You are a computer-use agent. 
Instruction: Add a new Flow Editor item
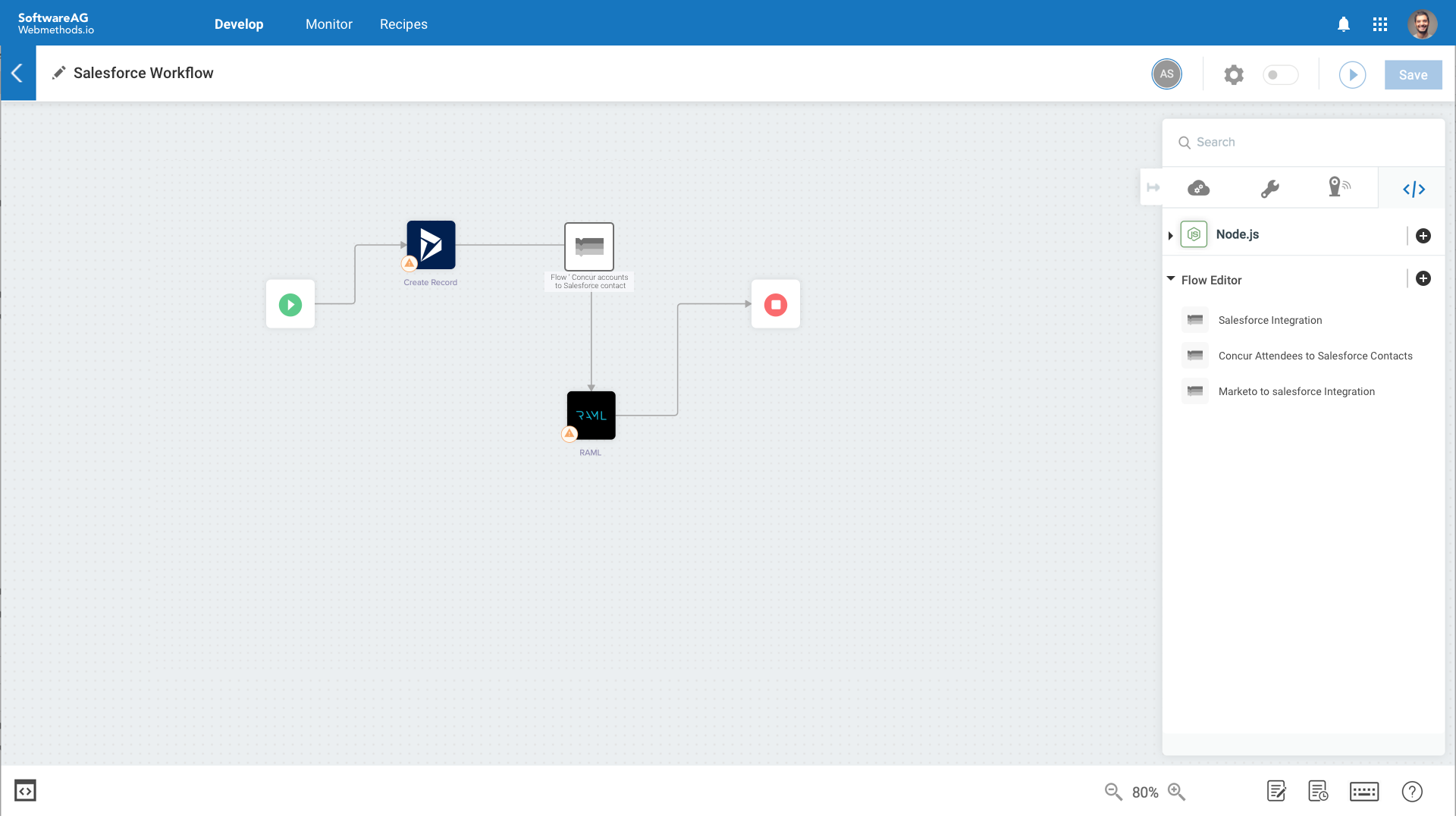1423,279
